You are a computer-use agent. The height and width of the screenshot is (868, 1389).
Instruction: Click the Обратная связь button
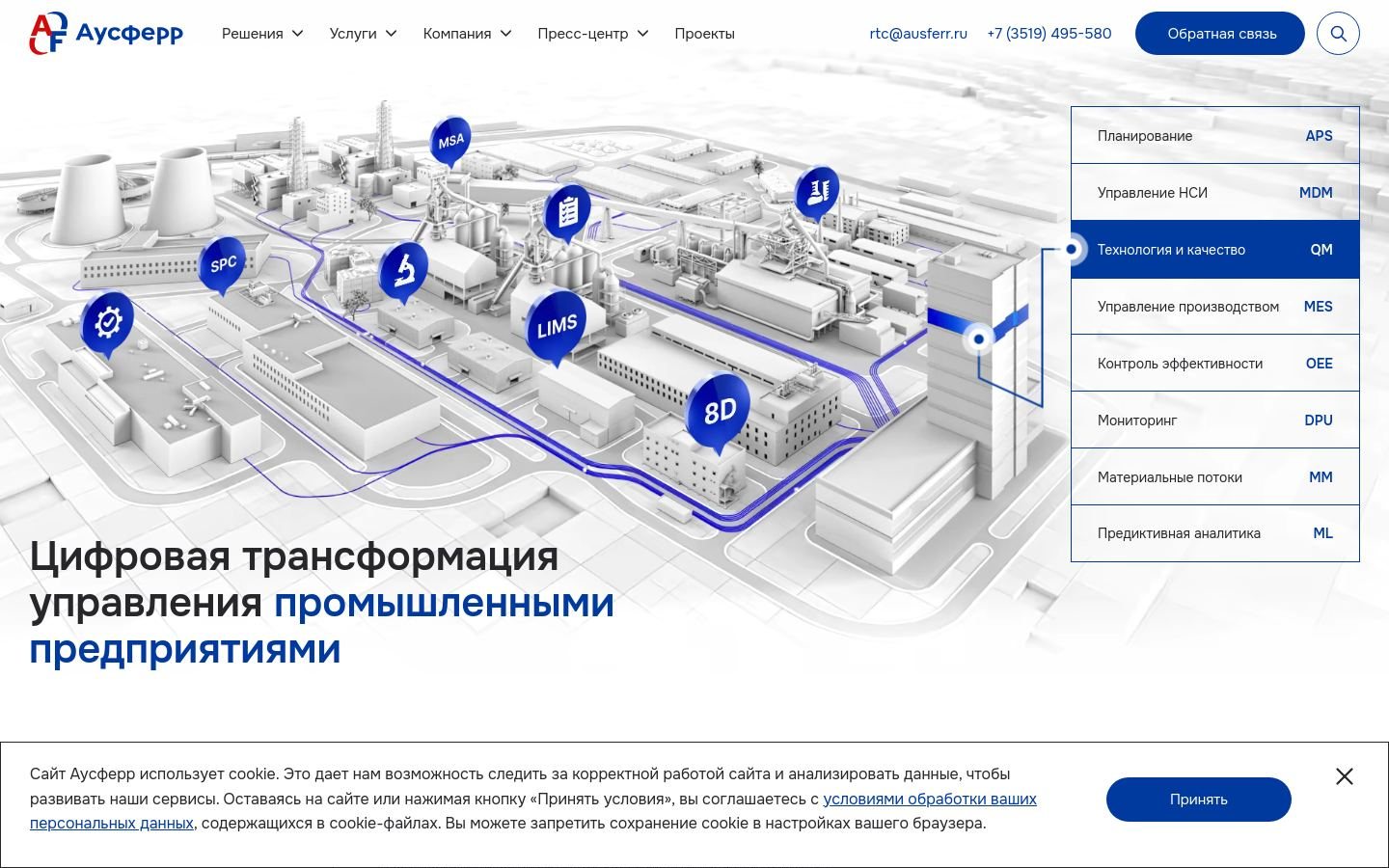point(1220,34)
